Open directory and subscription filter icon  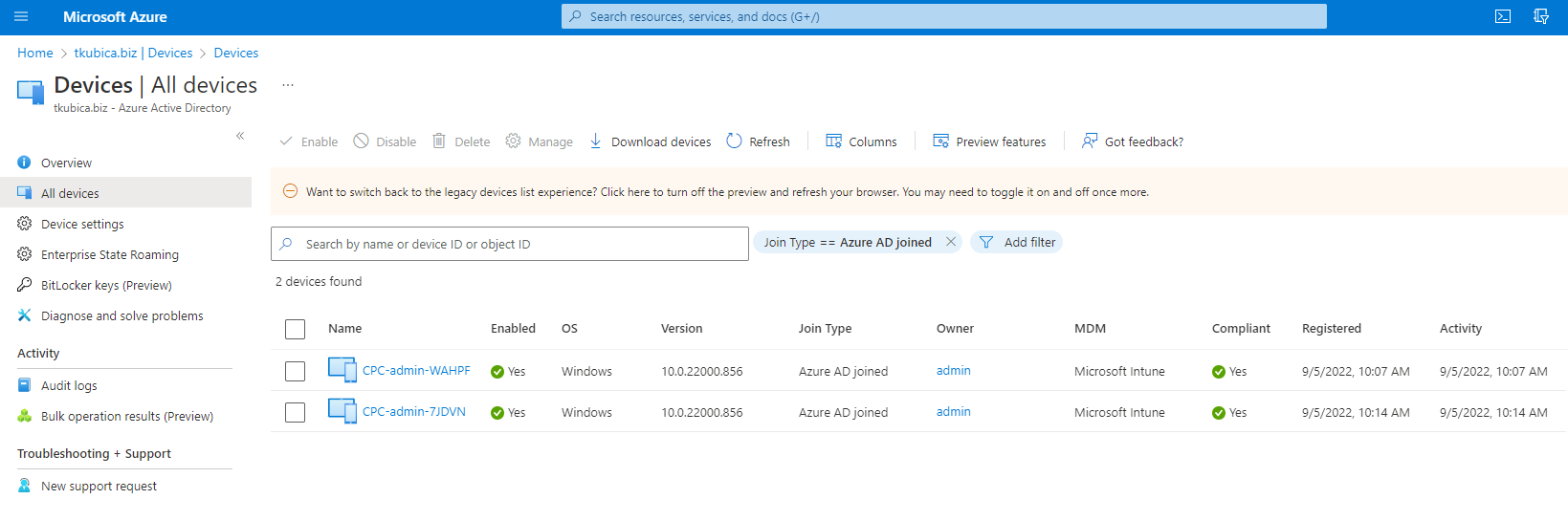(1541, 16)
